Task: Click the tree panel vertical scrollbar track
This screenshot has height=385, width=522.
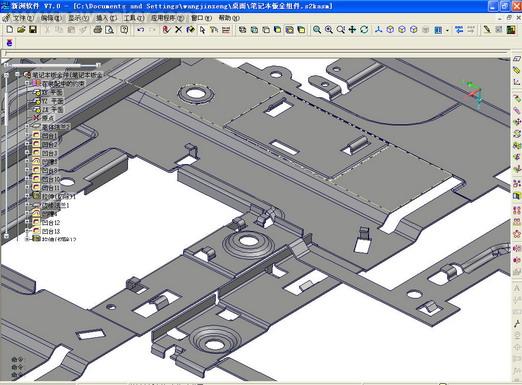Action: pos(6,155)
